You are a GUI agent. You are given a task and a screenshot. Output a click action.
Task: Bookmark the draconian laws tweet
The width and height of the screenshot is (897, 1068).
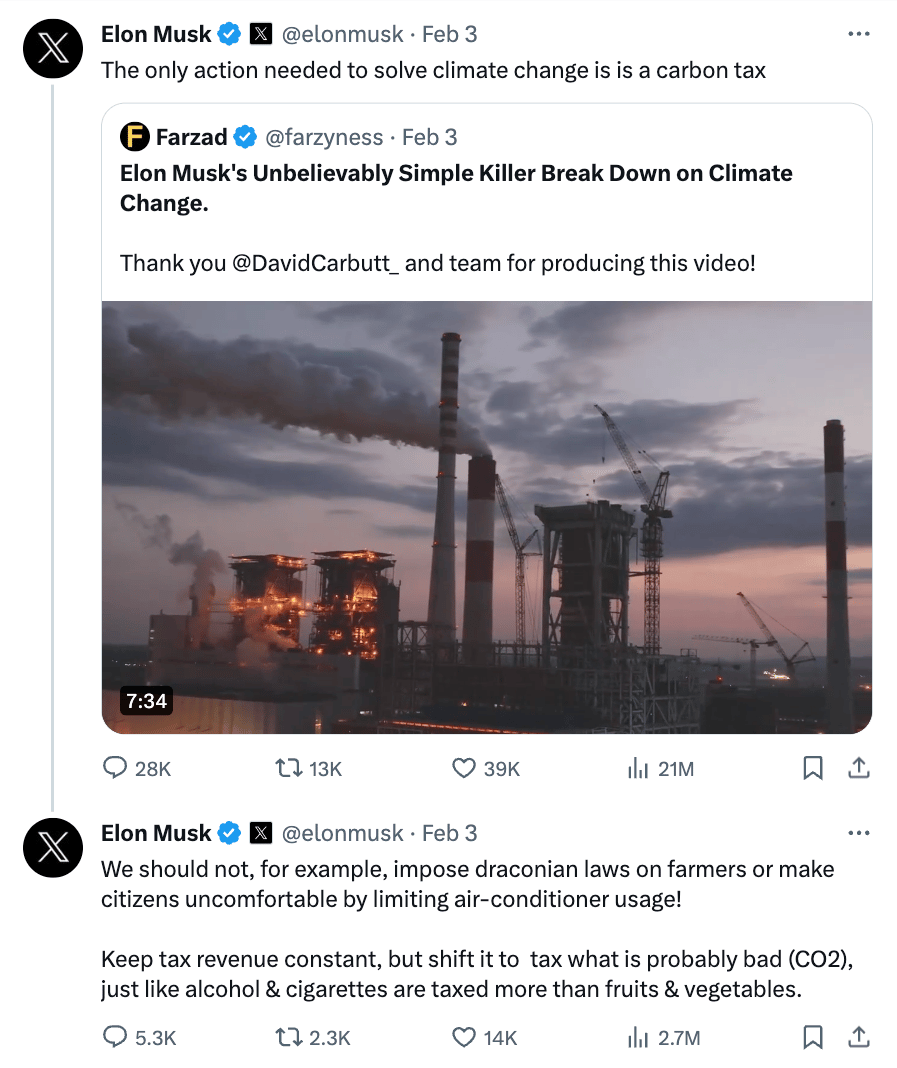point(813,1038)
